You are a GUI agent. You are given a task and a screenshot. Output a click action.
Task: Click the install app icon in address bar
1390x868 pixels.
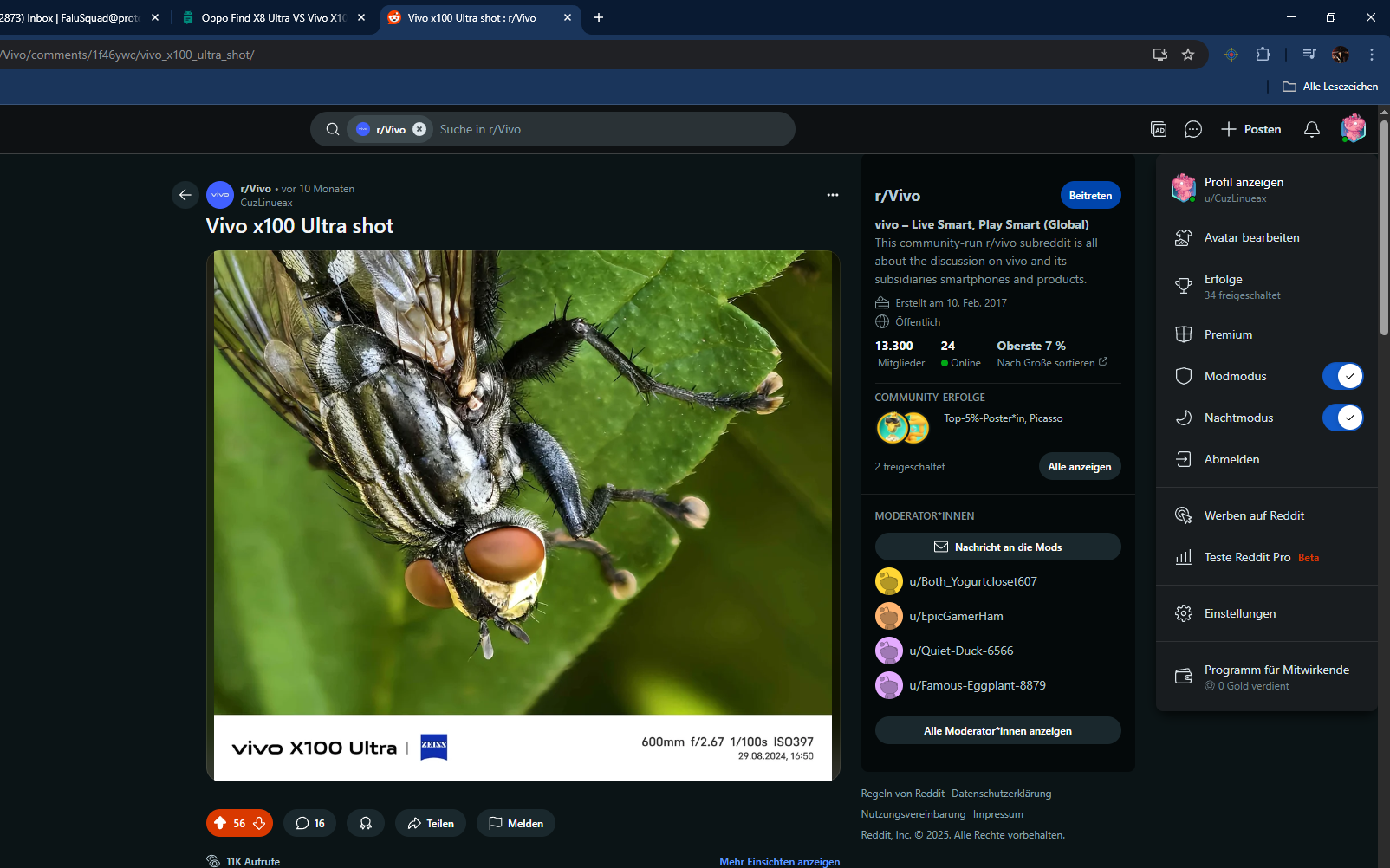(x=1160, y=55)
